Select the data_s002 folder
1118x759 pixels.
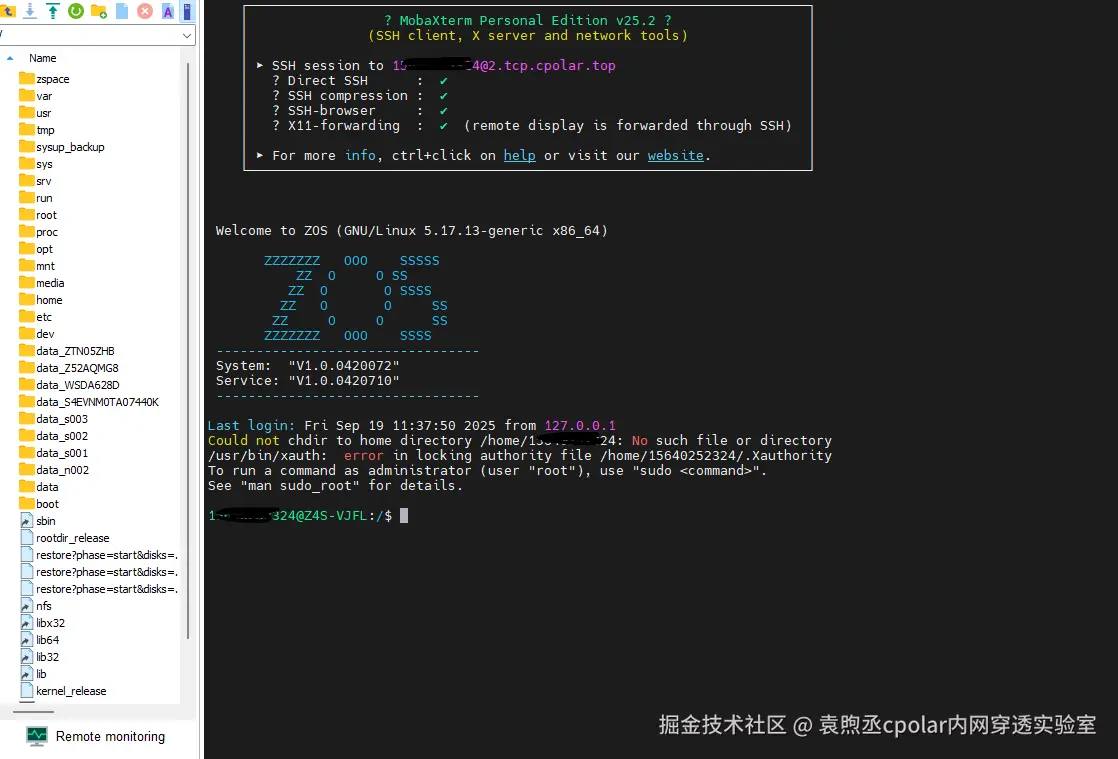point(62,436)
